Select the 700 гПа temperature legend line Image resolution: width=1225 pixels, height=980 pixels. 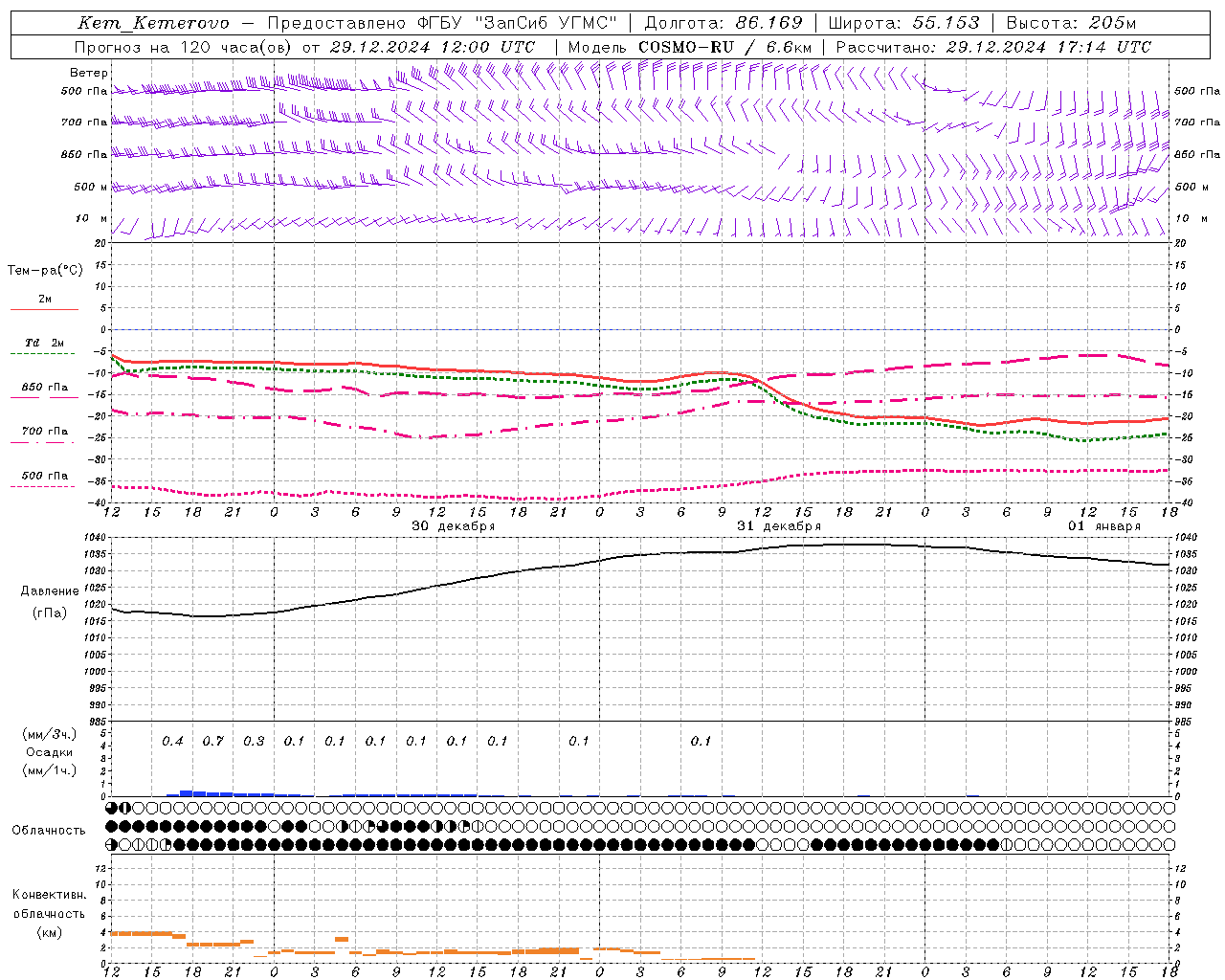click(44, 440)
